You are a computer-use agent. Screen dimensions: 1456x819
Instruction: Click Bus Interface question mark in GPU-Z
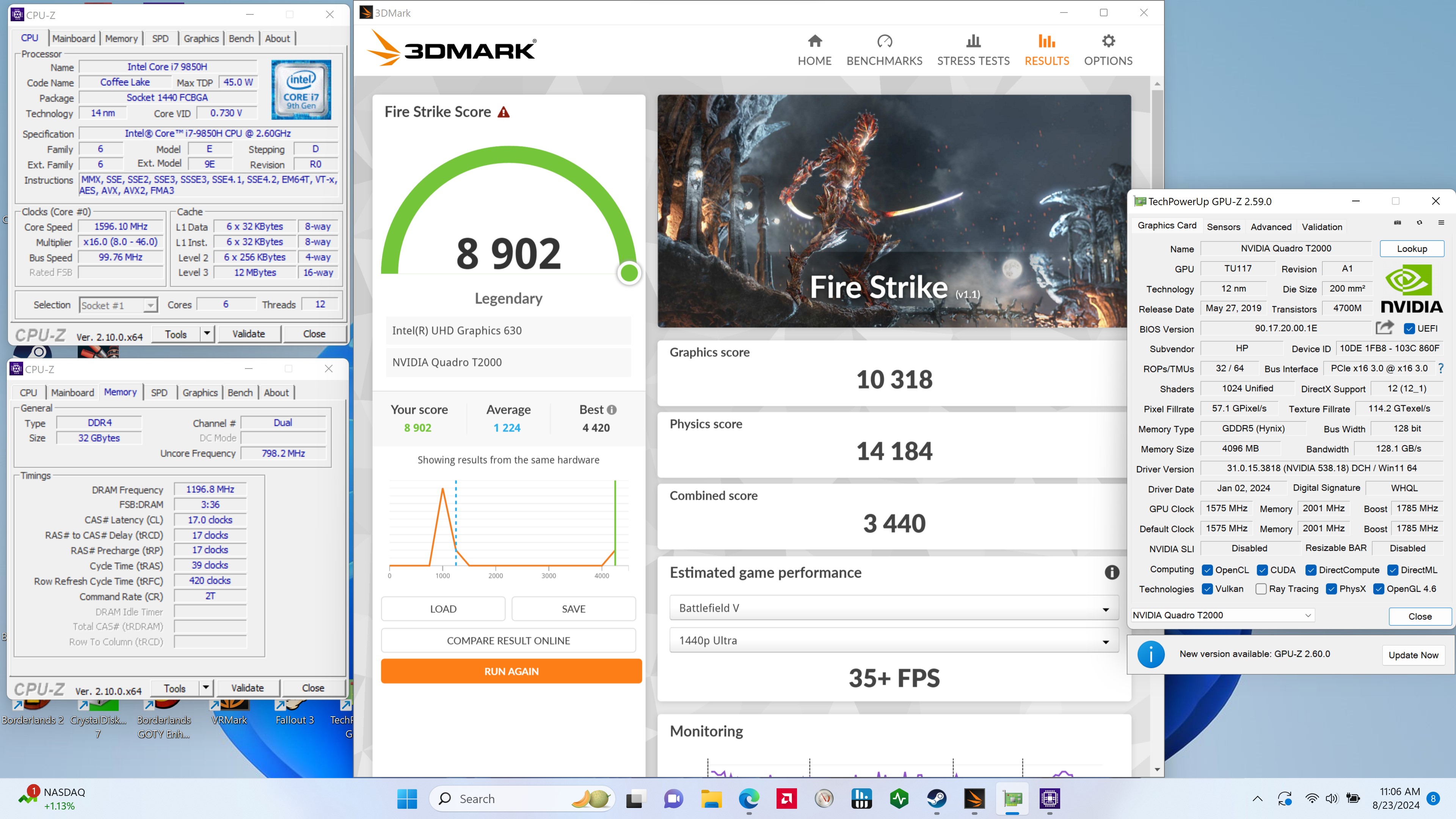pos(1441,369)
